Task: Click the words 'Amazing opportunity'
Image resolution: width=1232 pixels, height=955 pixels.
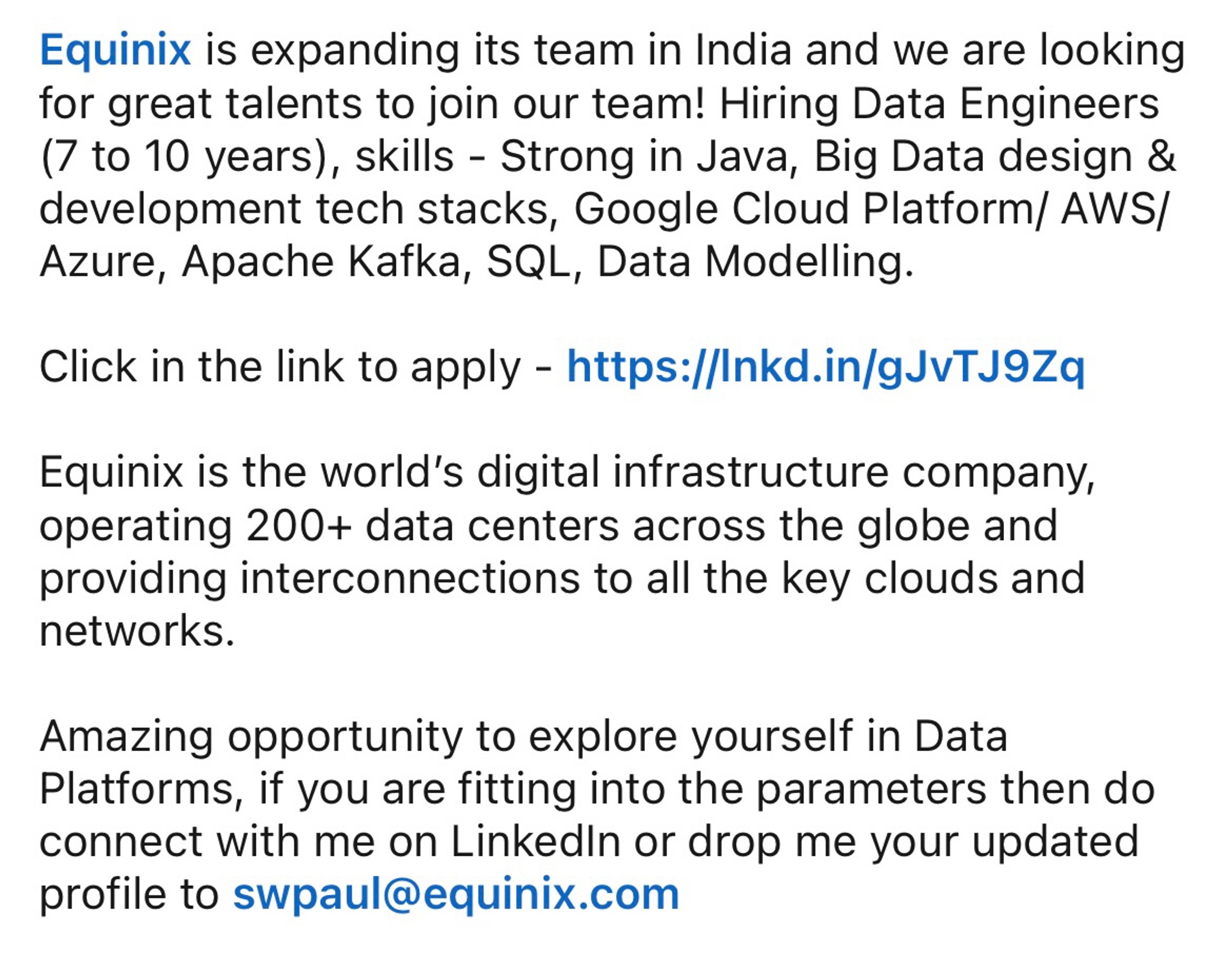Action: (x=251, y=737)
